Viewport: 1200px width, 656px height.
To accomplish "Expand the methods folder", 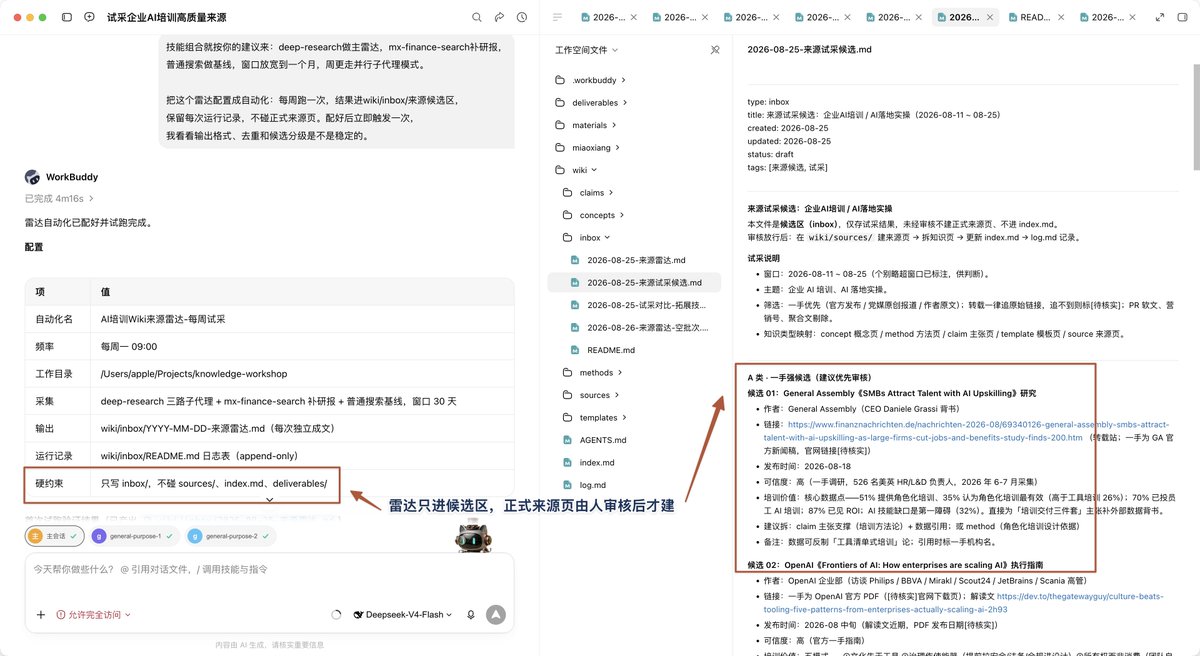I will coord(595,372).
